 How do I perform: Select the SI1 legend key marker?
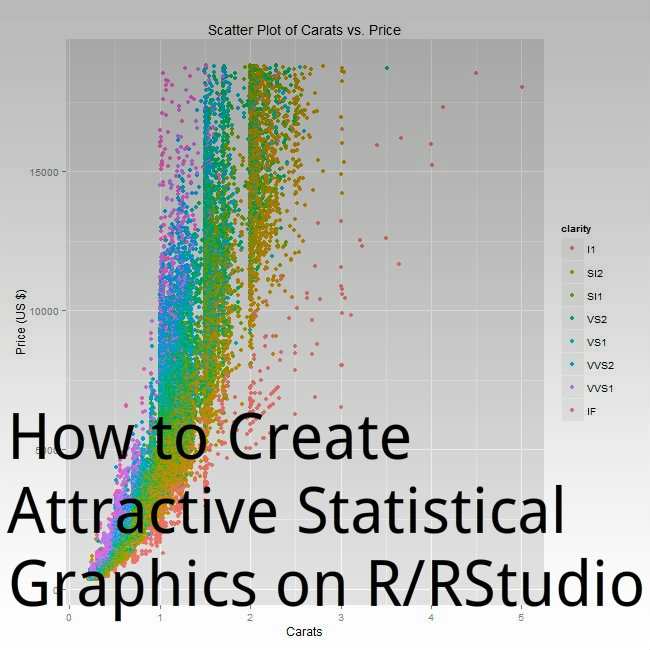[572, 295]
